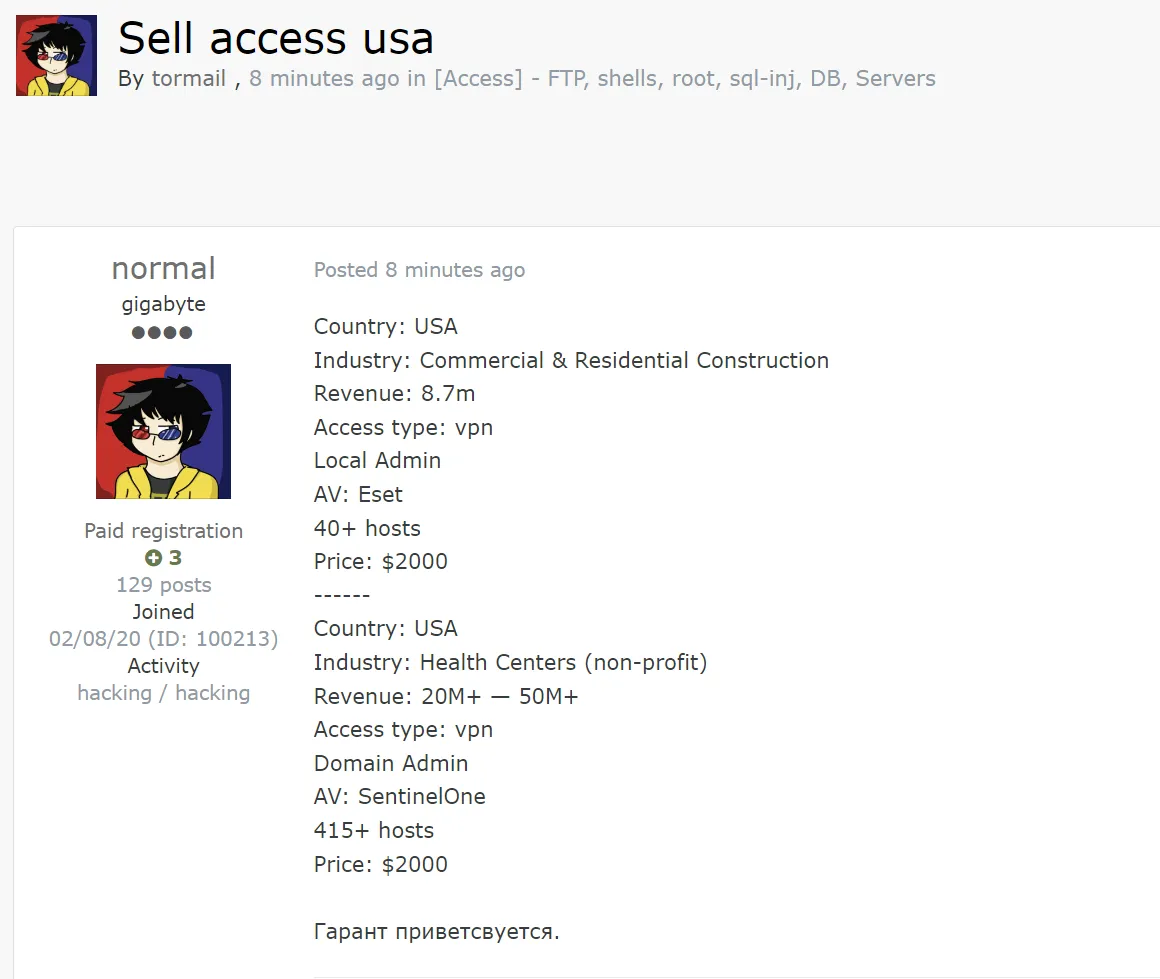Image resolution: width=1160 pixels, height=979 pixels.
Task: Click the four rank dots under gigabyte
Action: (163, 332)
